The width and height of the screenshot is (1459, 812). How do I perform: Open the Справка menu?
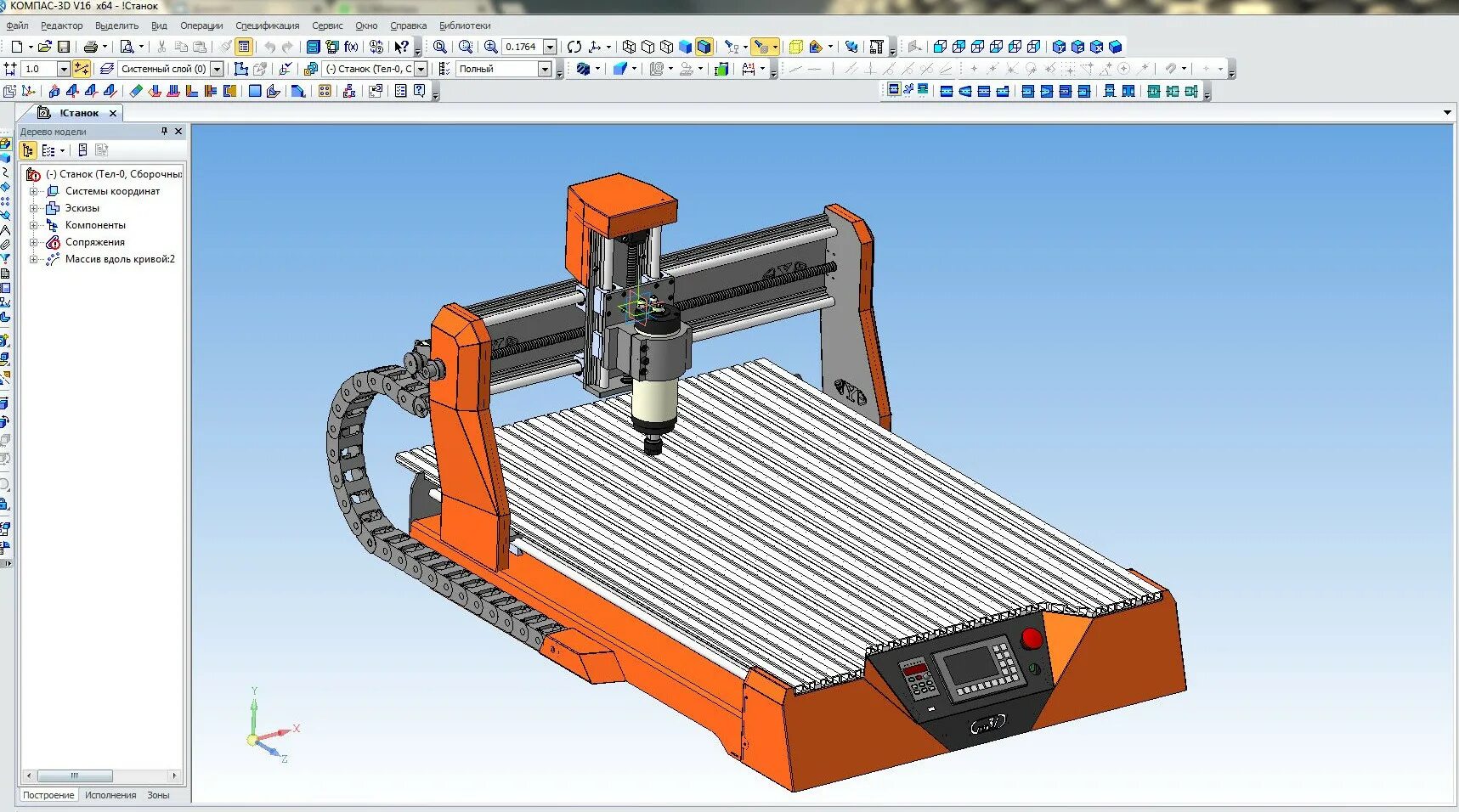tap(408, 25)
